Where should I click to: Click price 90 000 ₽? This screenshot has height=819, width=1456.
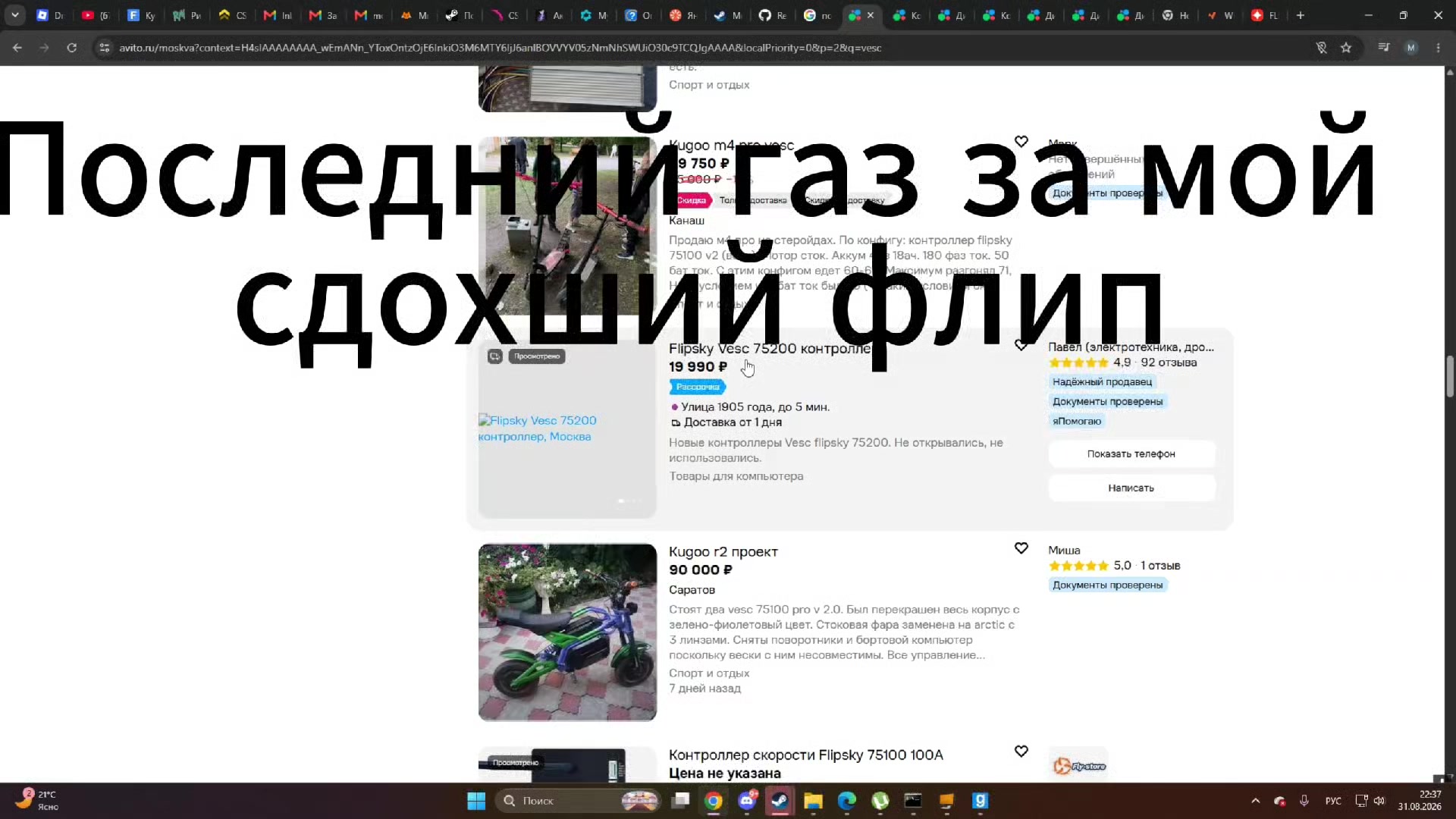tap(700, 570)
